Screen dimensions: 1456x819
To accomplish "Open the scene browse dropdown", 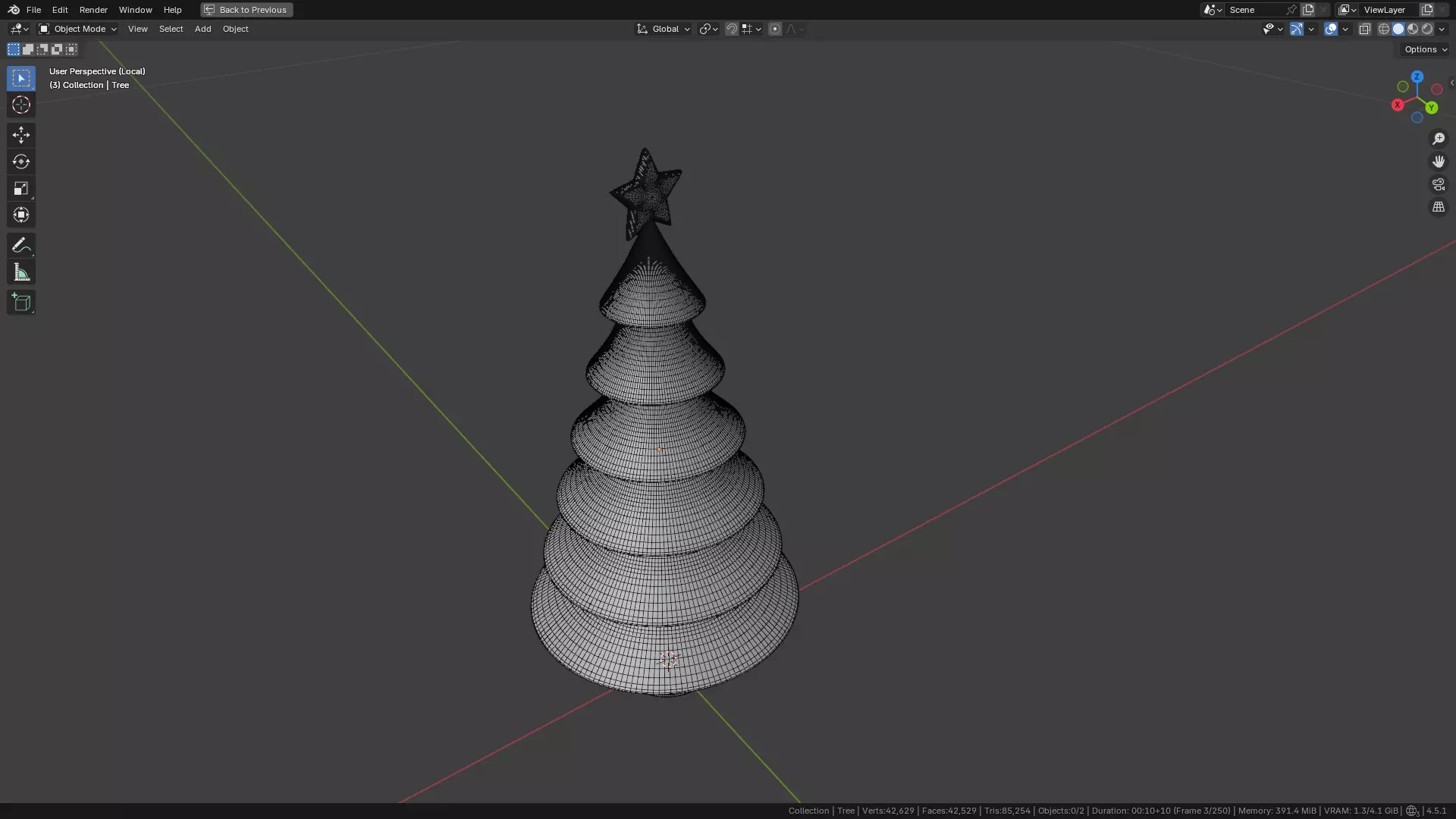I will pos(1213,10).
